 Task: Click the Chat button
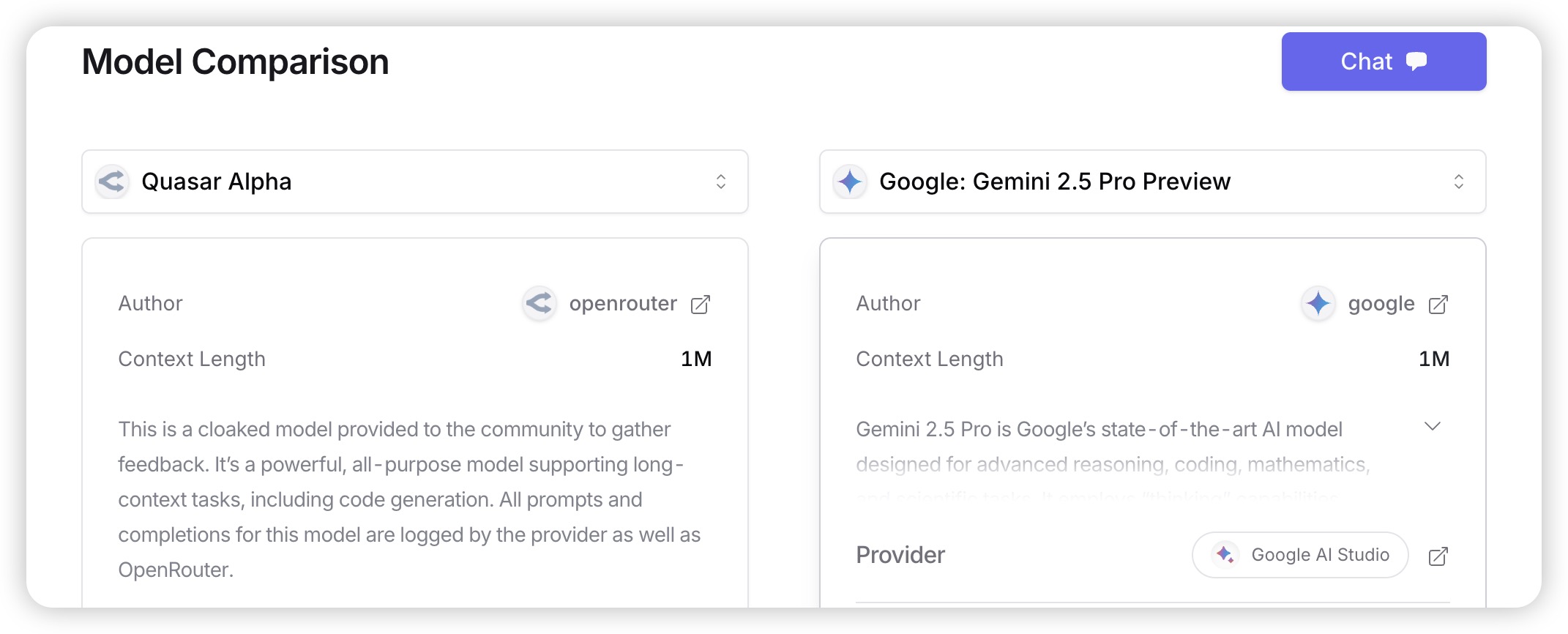click(x=1384, y=61)
